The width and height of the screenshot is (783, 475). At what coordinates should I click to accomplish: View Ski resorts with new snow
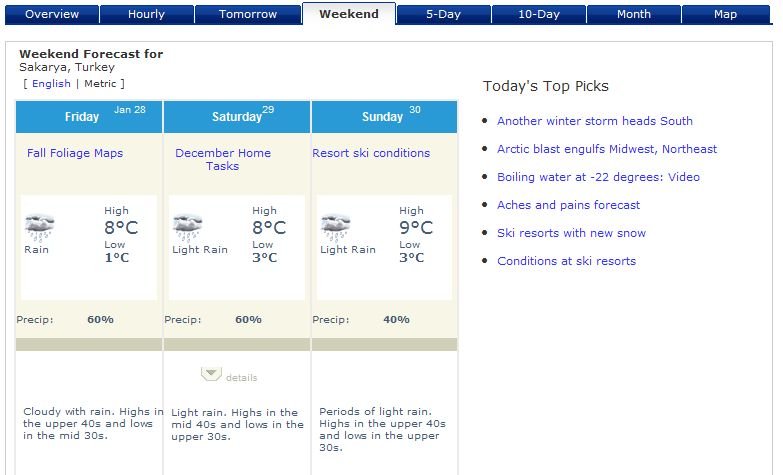(x=571, y=233)
